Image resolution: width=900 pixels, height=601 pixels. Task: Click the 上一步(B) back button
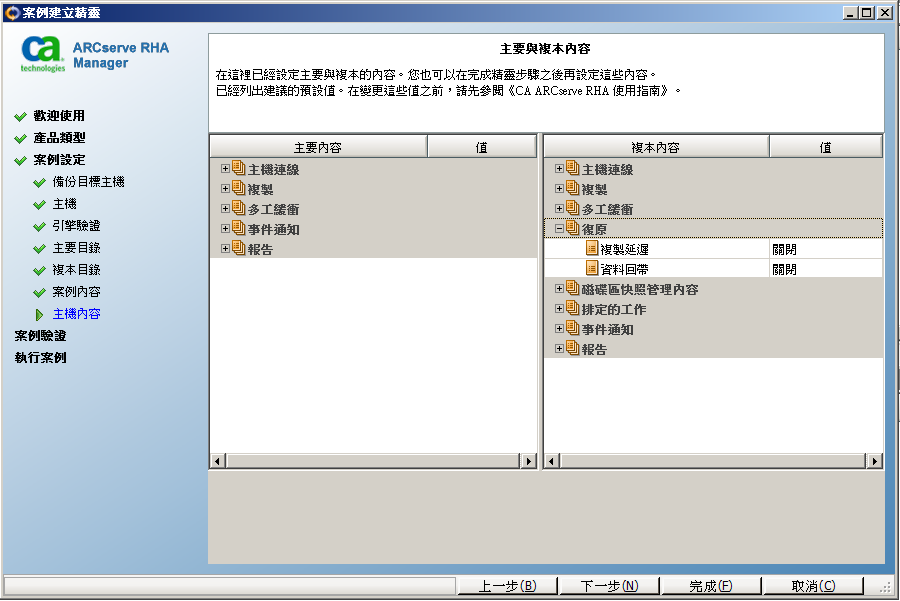(507, 586)
